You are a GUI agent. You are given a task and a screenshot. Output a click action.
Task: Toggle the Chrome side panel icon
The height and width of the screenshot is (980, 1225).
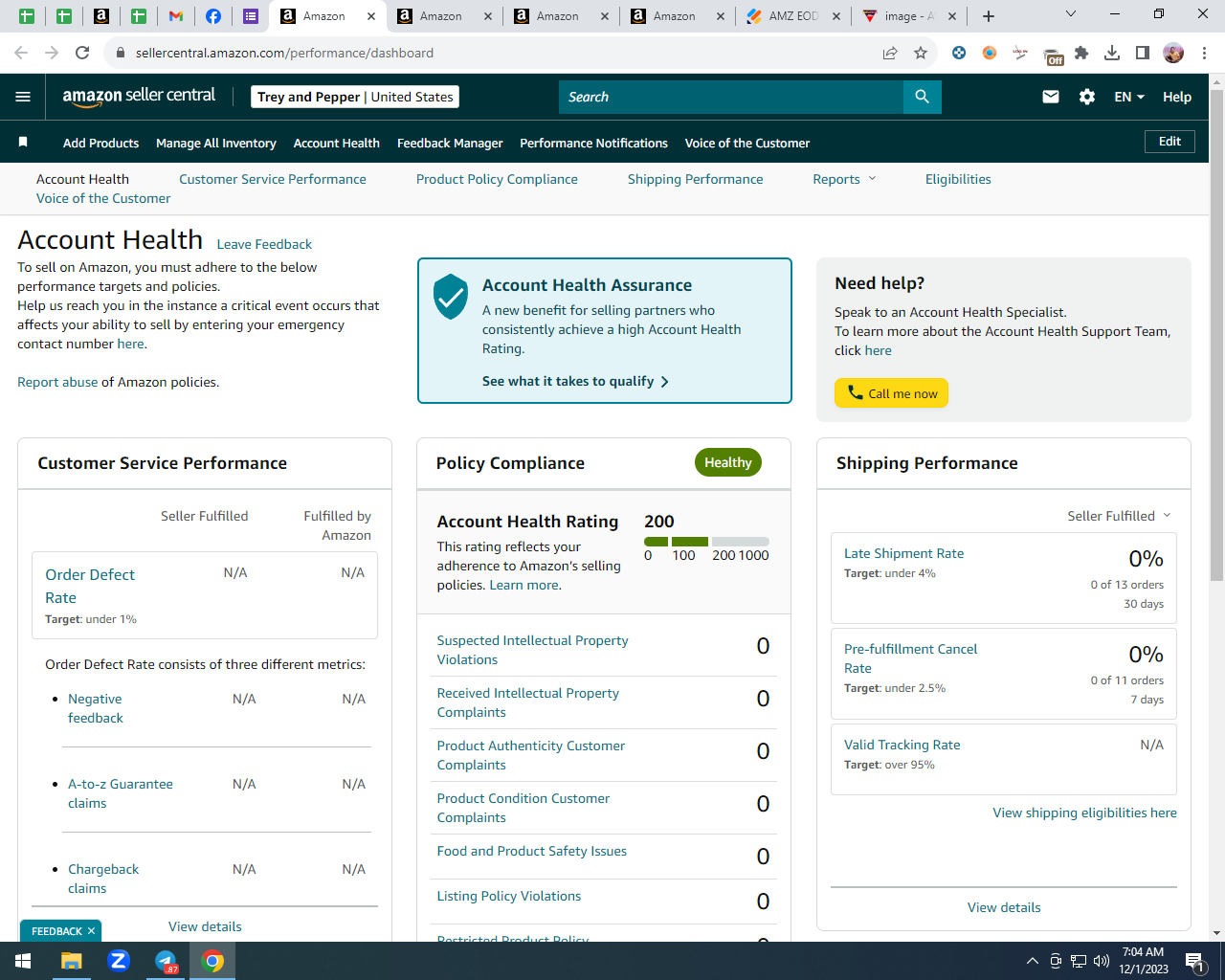pyautogui.click(x=1143, y=53)
